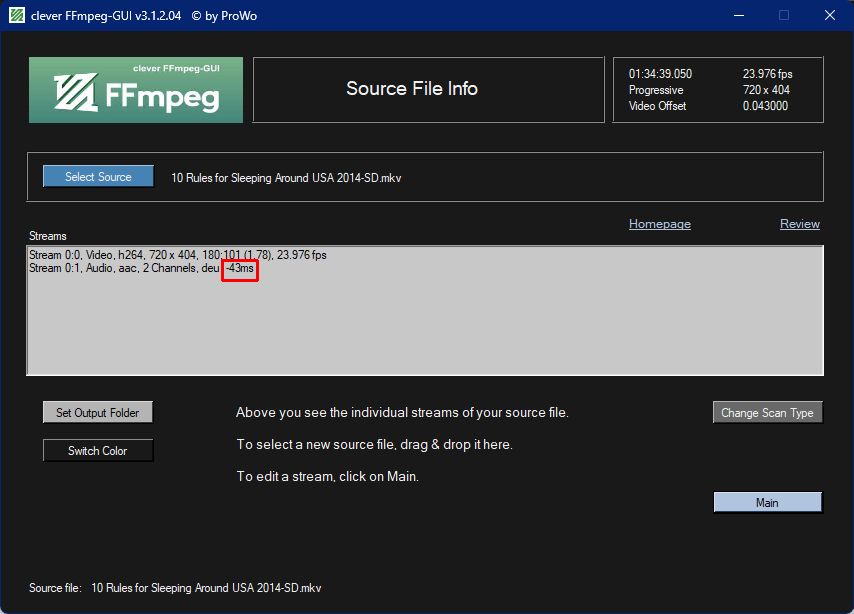Minimize the FFmpeg-GUI window
854x614 pixels.
[x=739, y=15]
